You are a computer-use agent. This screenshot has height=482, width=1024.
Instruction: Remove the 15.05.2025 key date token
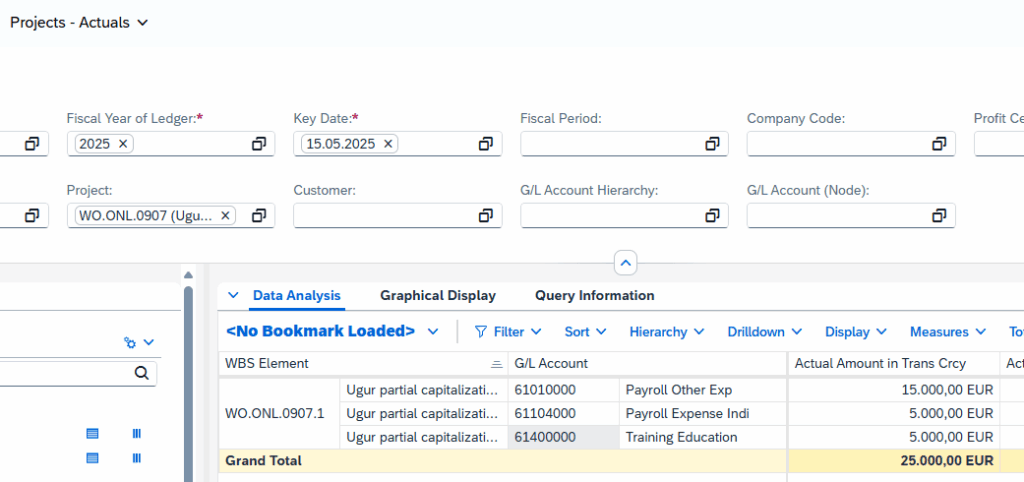click(388, 144)
